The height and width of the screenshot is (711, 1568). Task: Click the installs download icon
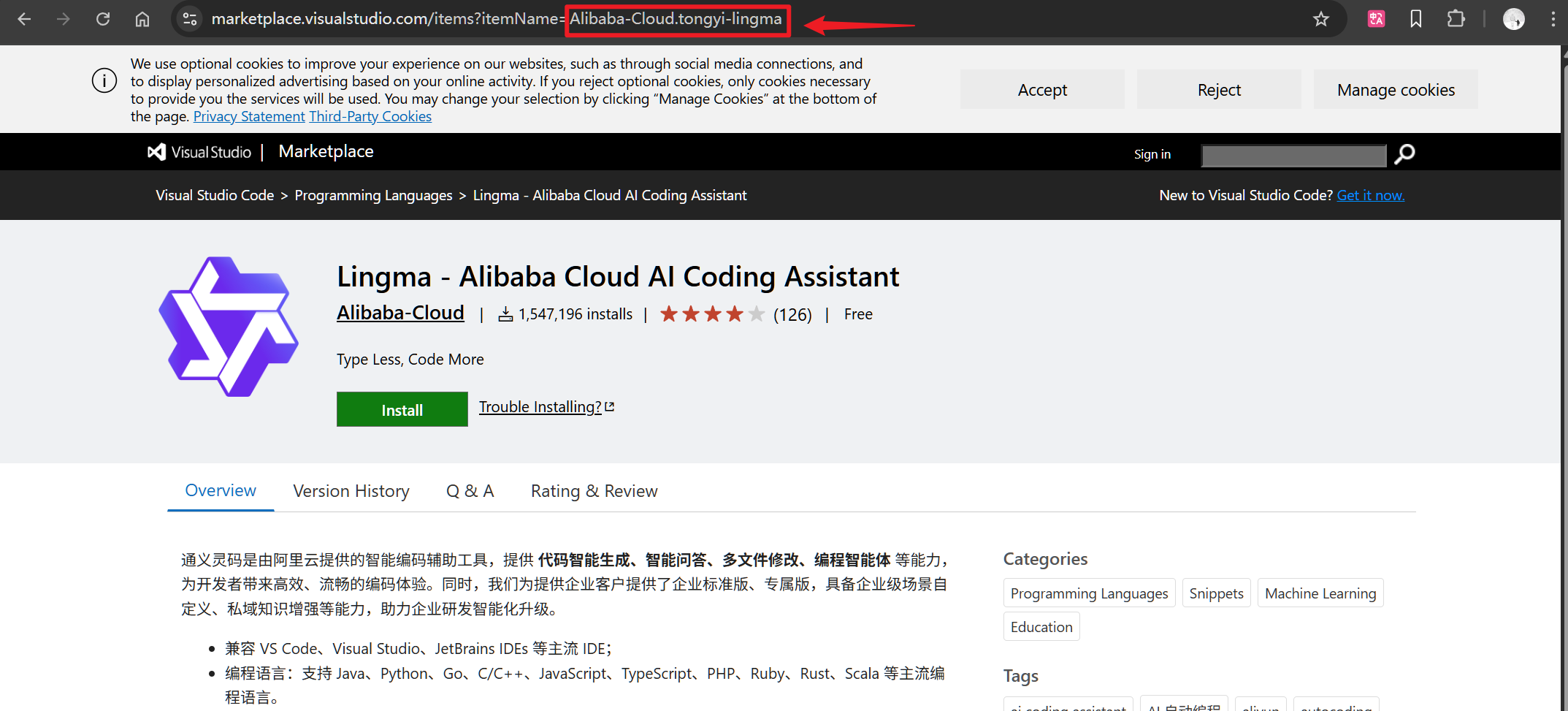(505, 314)
